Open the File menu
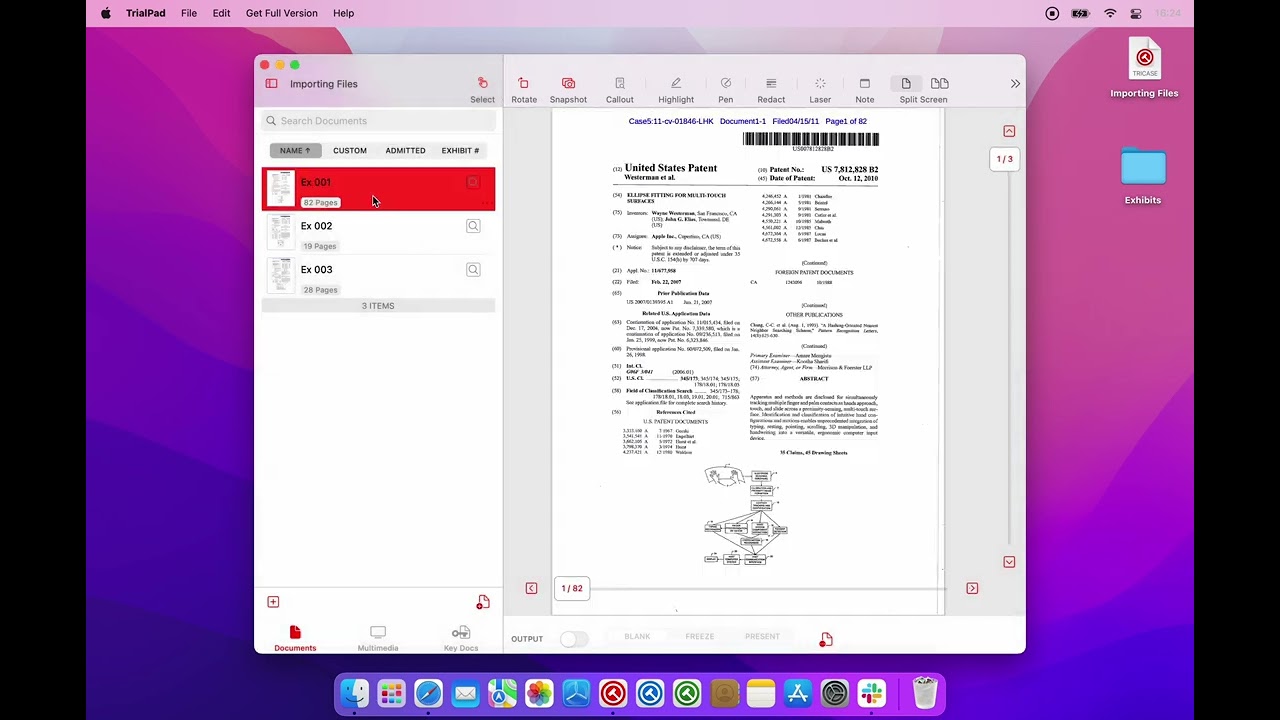 [x=189, y=13]
